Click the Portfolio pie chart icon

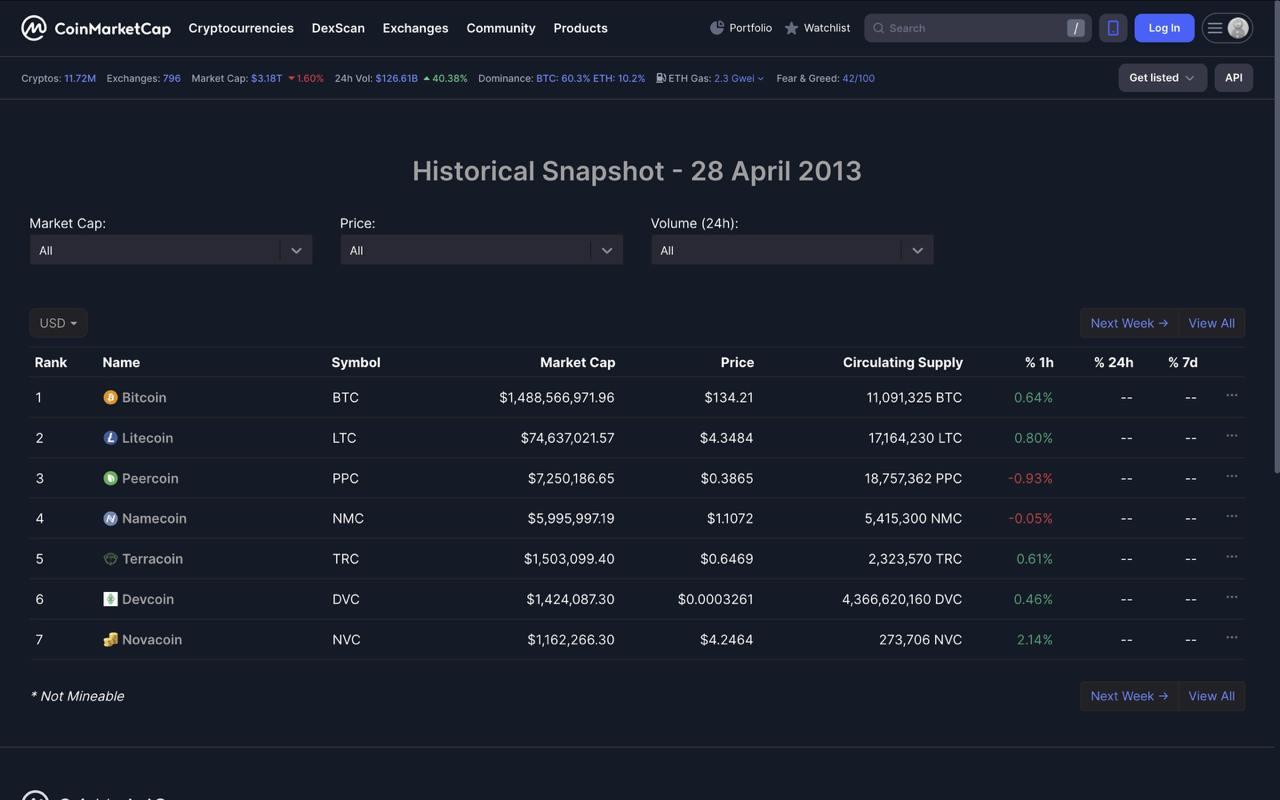(717, 28)
